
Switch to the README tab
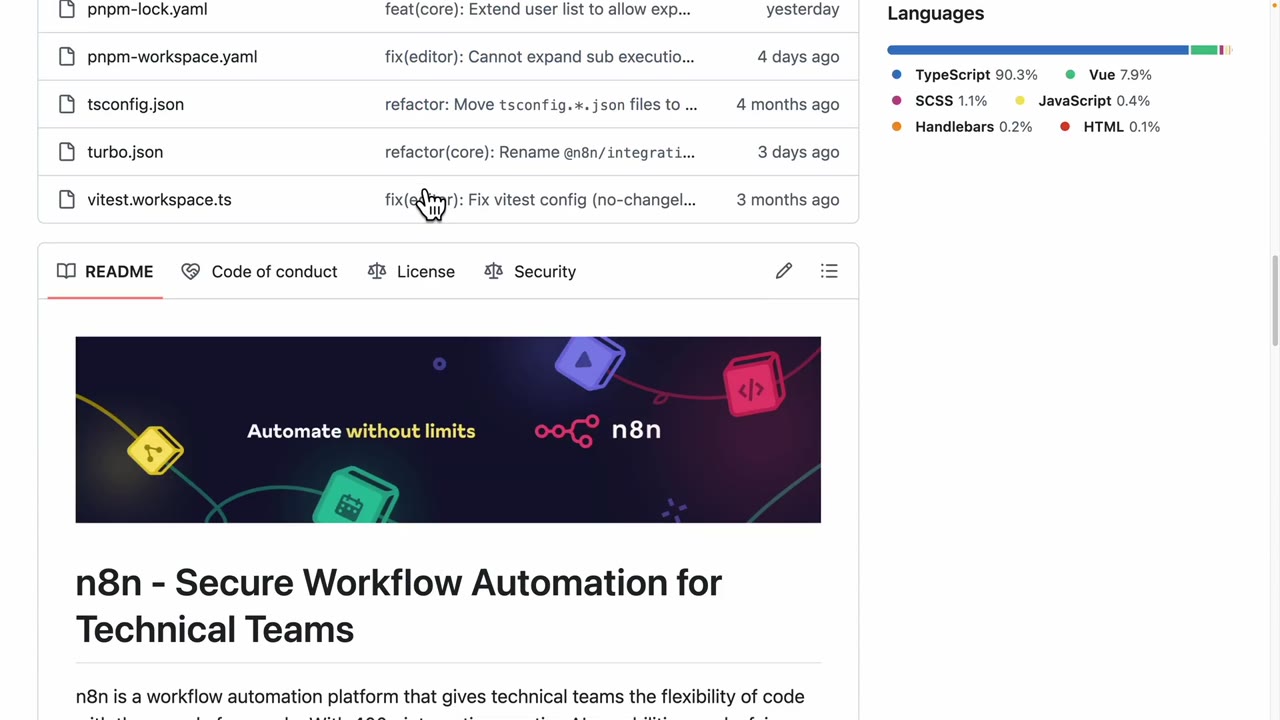click(105, 271)
